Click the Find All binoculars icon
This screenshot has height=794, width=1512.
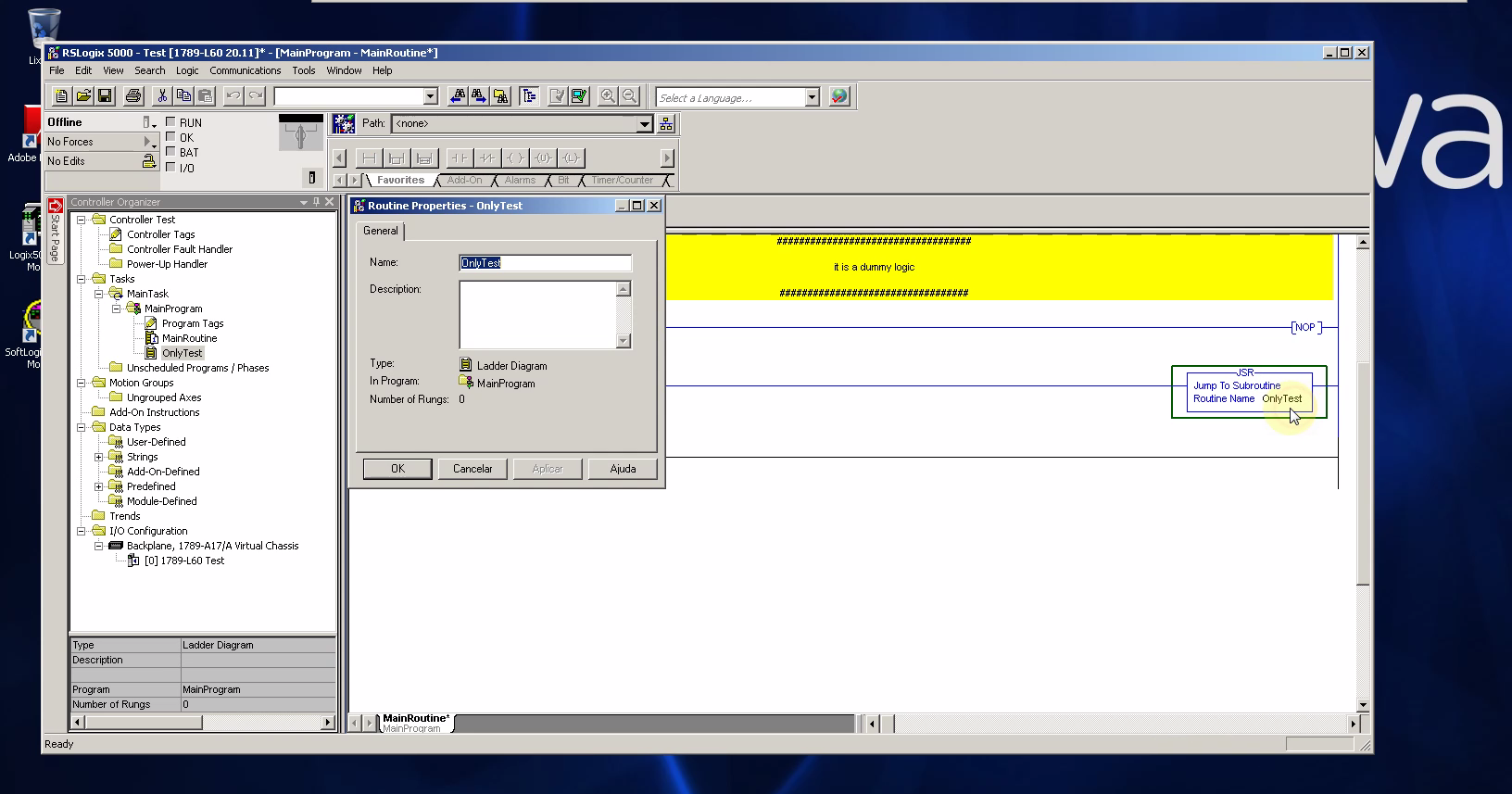500,96
